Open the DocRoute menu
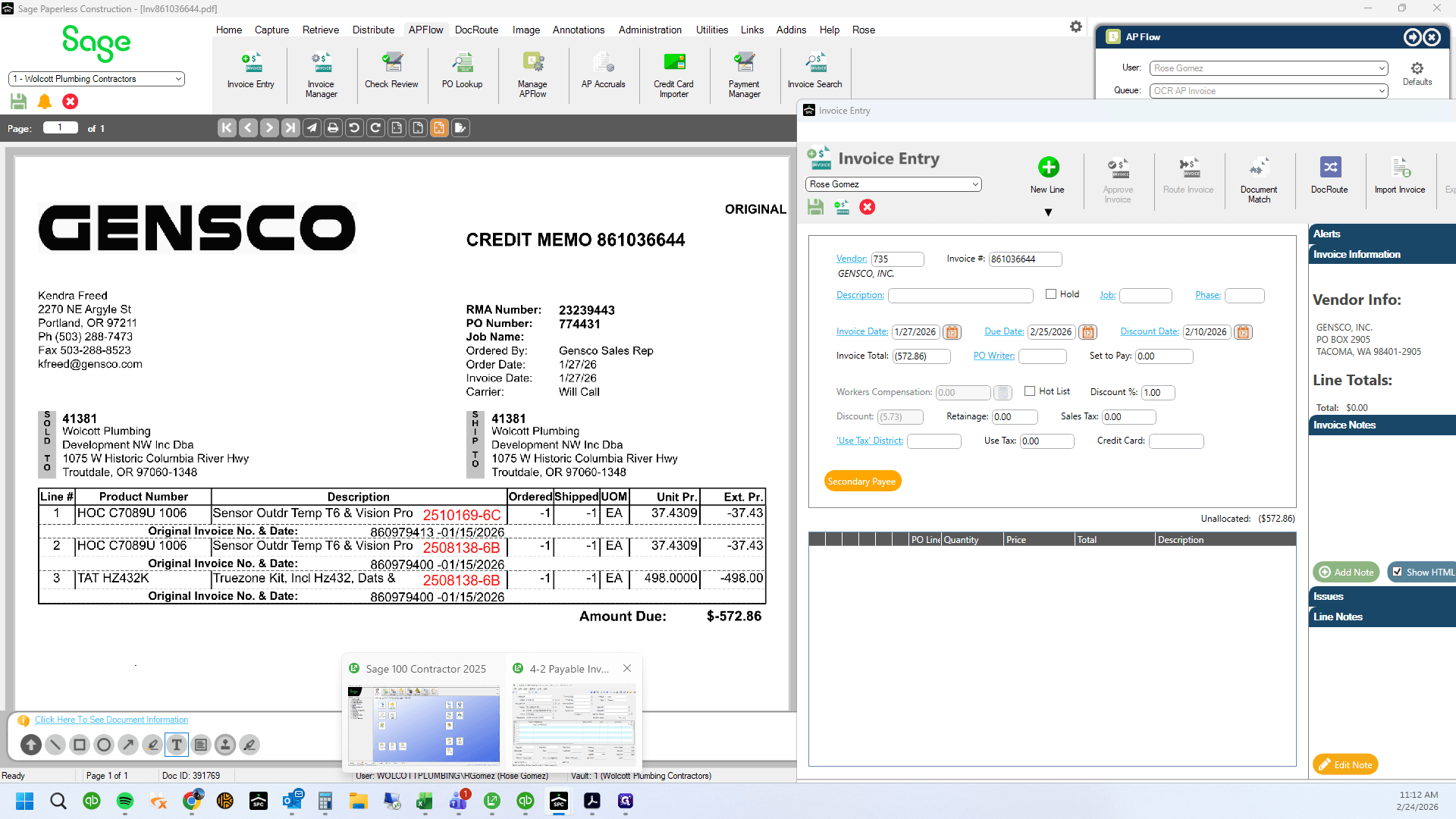The width and height of the screenshot is (1456, 819). point(476,30)
